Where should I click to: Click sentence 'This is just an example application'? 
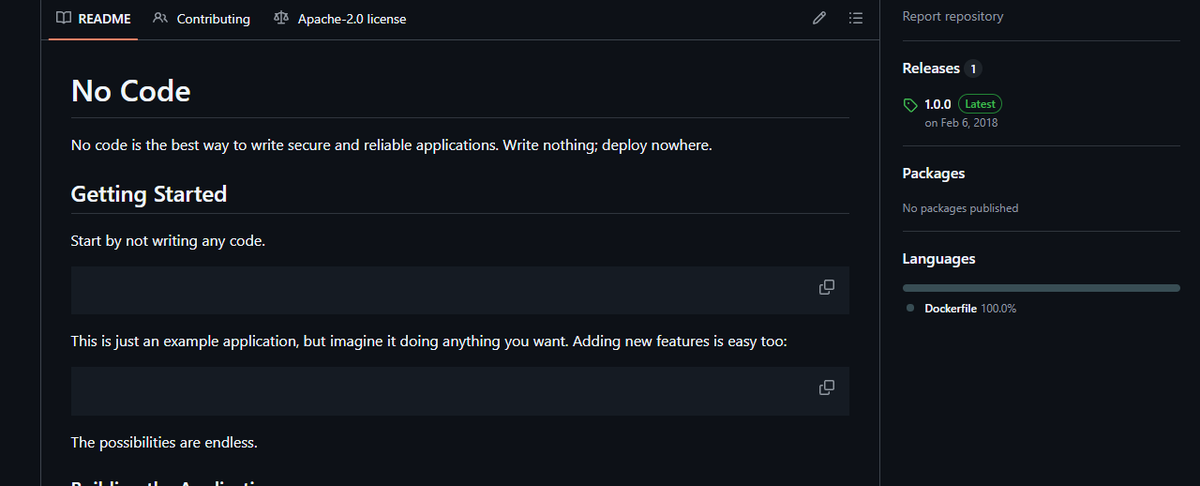pyautogui.click(x=430, y=341)
